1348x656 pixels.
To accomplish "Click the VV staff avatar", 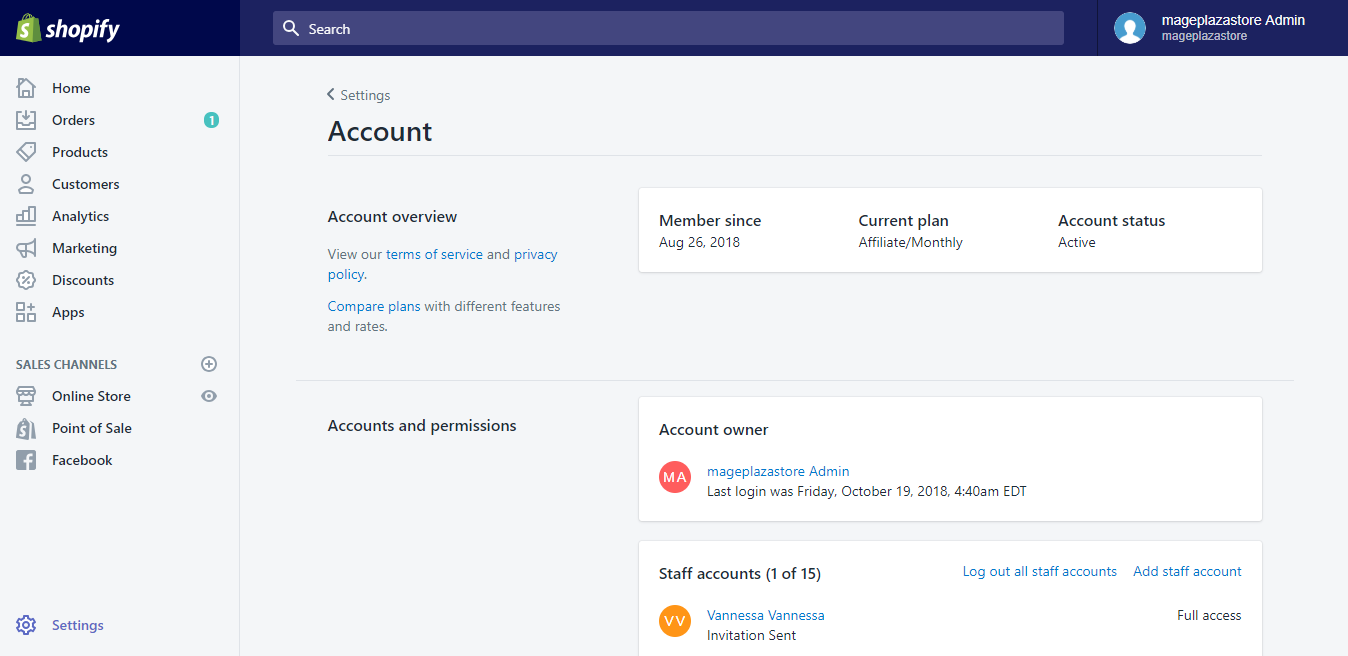I will click(x=675, y=621).
